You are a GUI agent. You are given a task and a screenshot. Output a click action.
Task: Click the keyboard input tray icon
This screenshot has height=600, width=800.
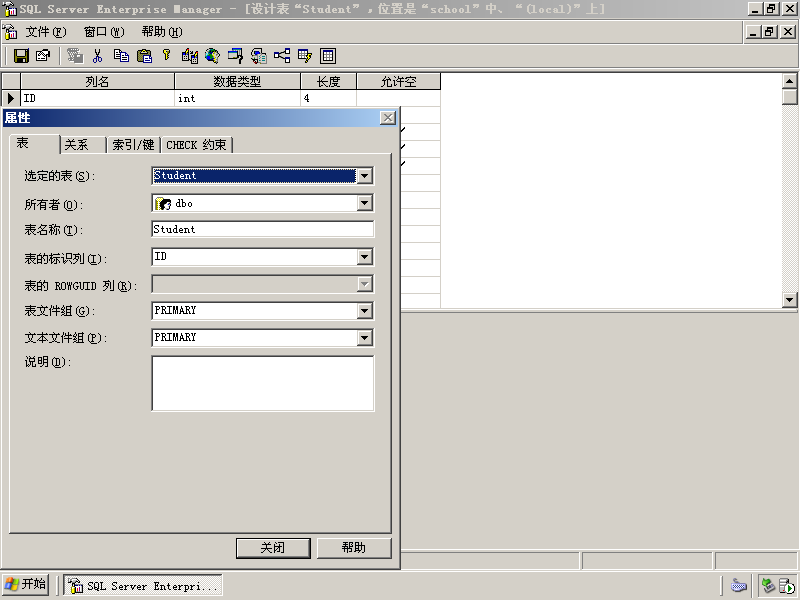coord(738,585)
